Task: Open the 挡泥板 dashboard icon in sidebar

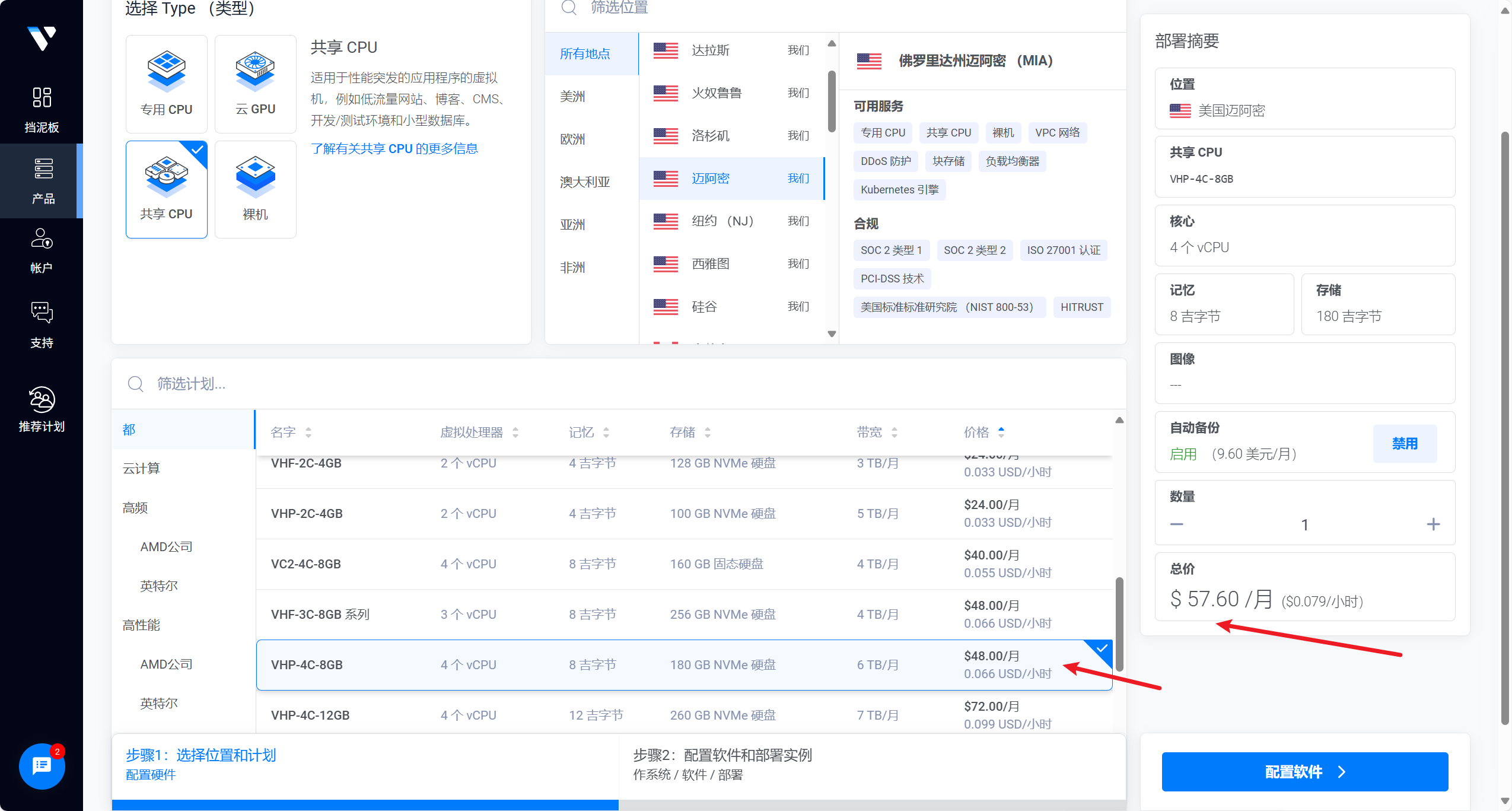Action: (x=42, y=98)
